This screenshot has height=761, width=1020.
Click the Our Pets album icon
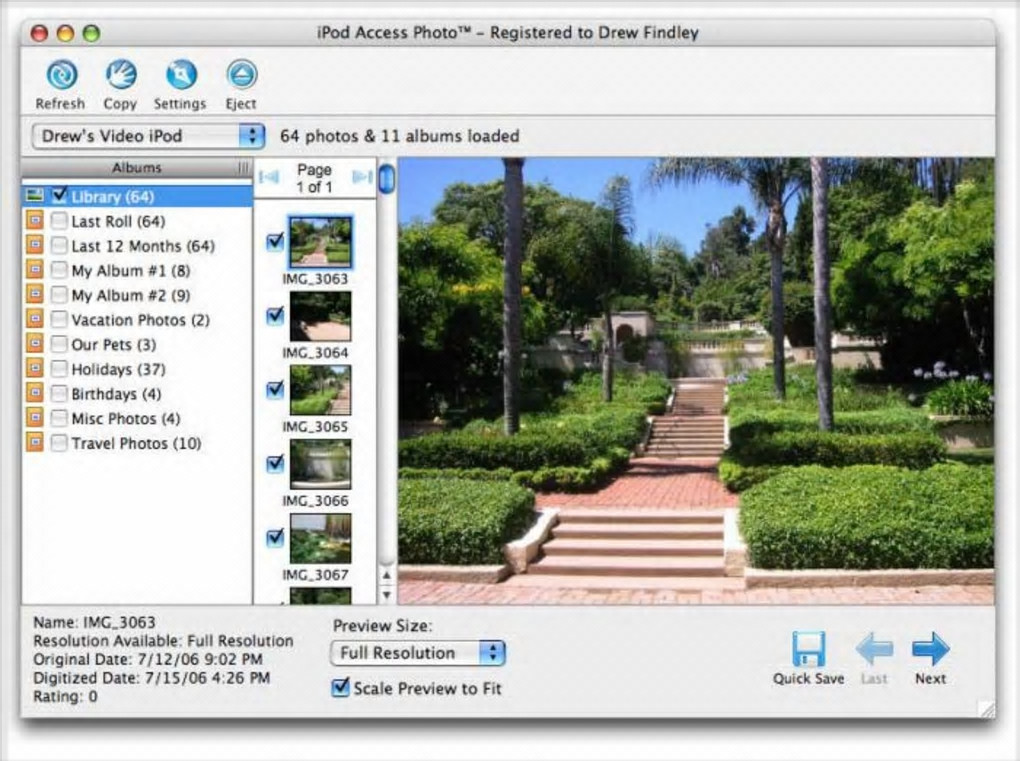point(34,344)
